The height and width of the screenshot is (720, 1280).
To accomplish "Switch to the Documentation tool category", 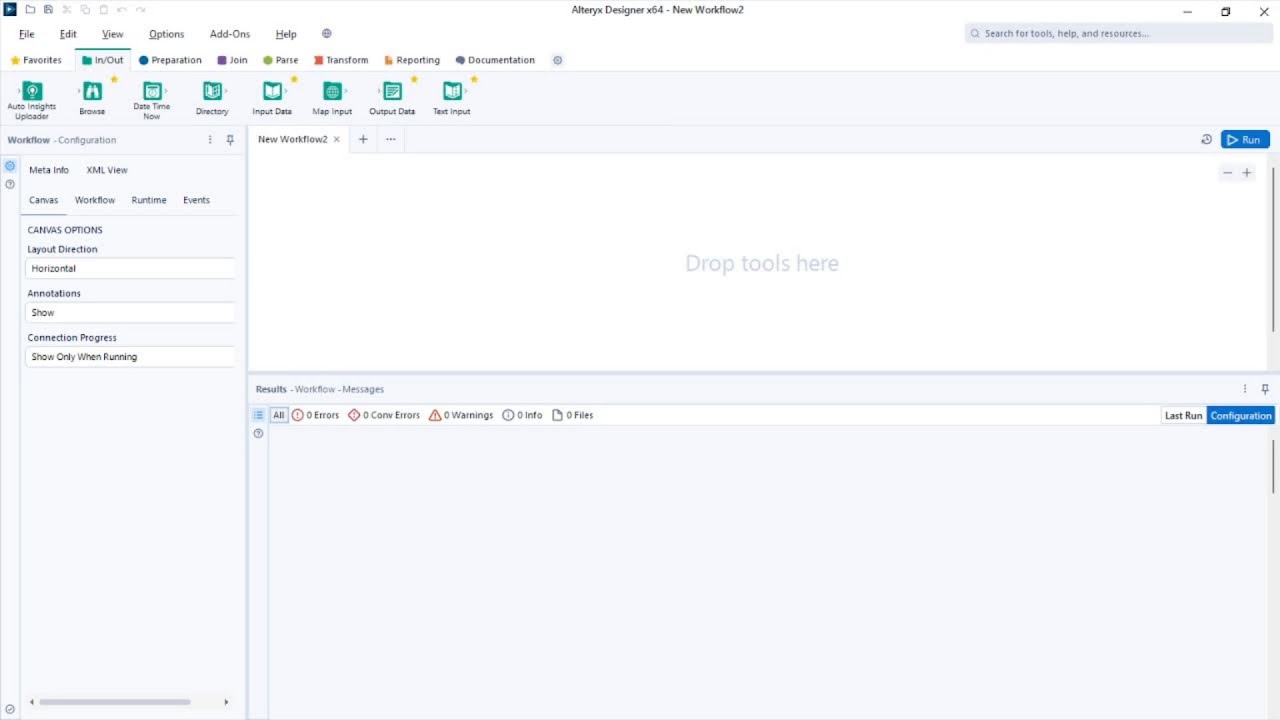I will 495,60.
